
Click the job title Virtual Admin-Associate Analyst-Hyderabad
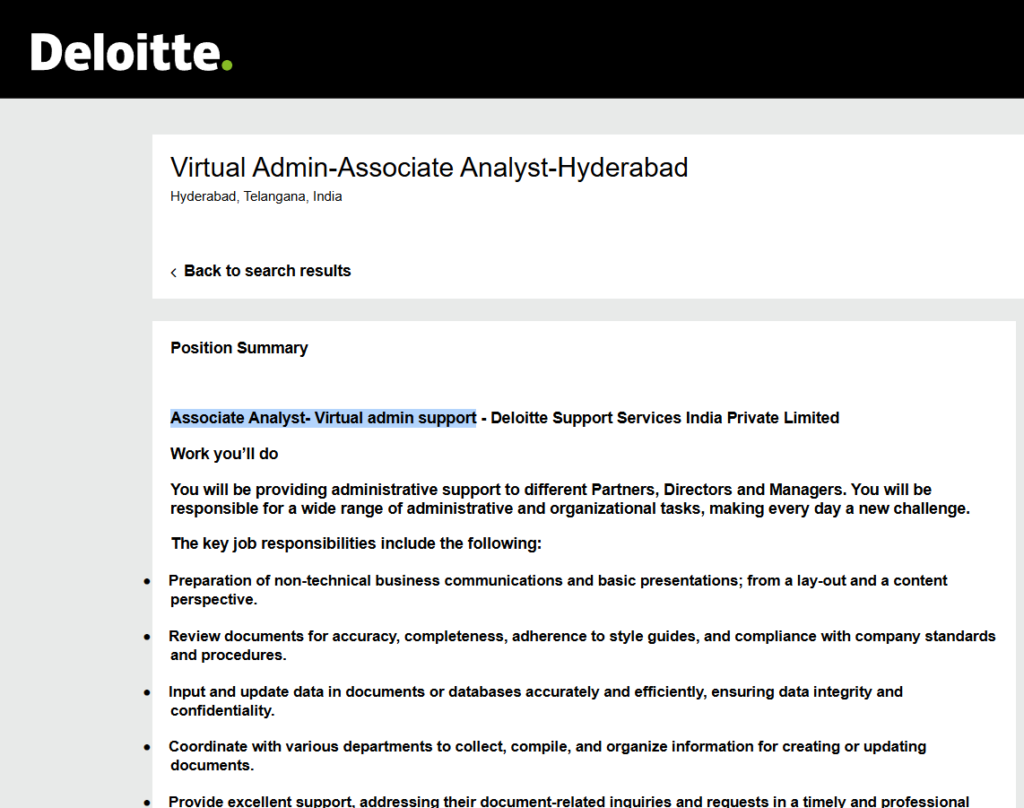click(x=429, y=167)
